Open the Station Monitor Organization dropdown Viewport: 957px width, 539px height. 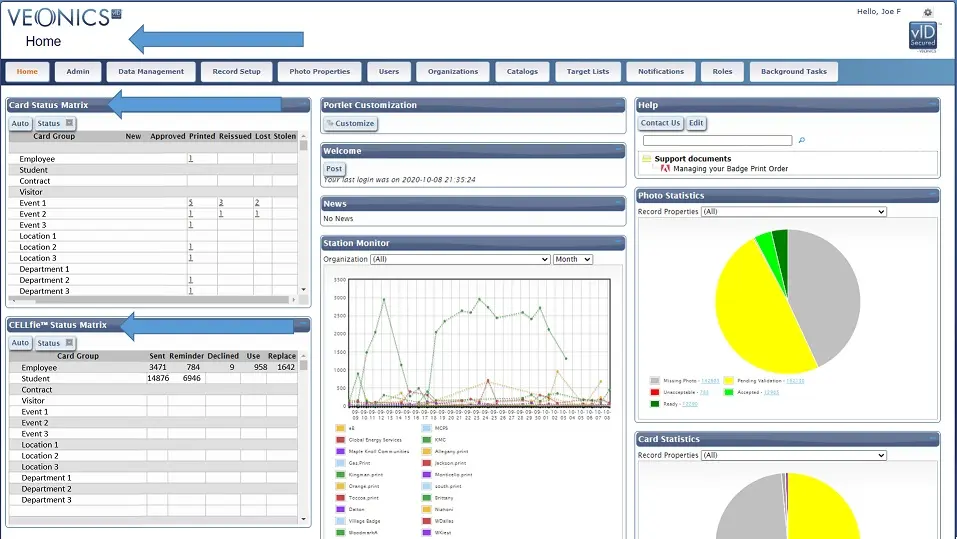pos(460,259)
